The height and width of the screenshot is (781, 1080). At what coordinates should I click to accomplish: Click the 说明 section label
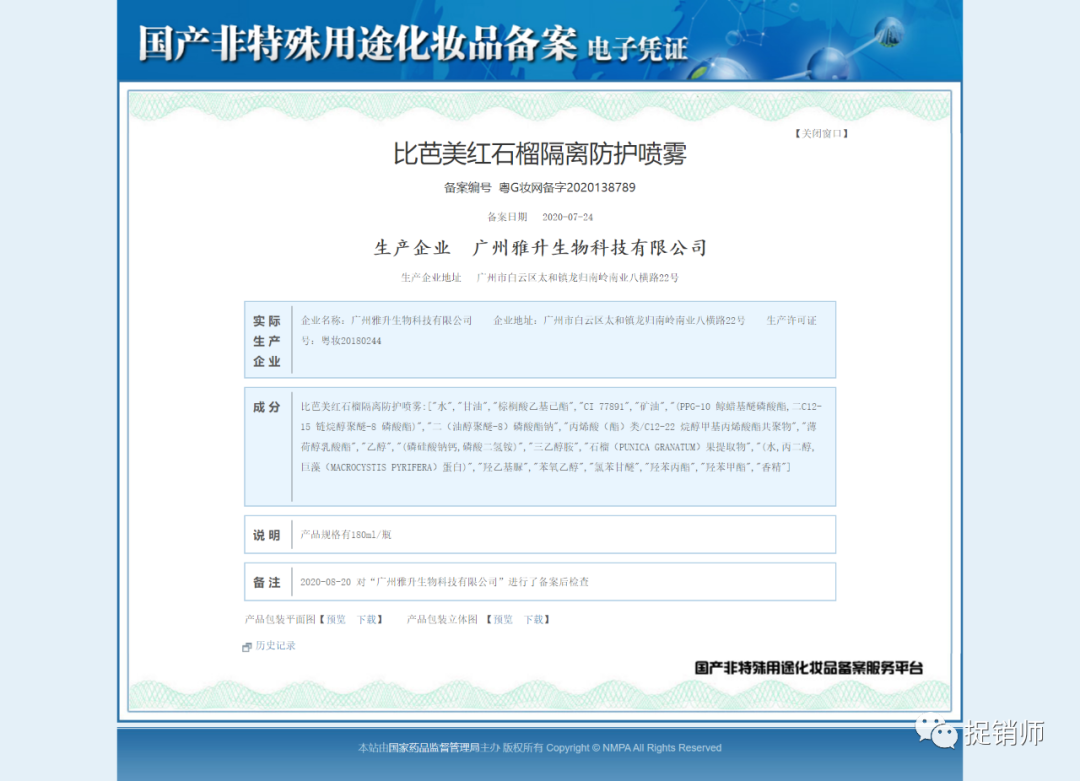pos(267,535)
